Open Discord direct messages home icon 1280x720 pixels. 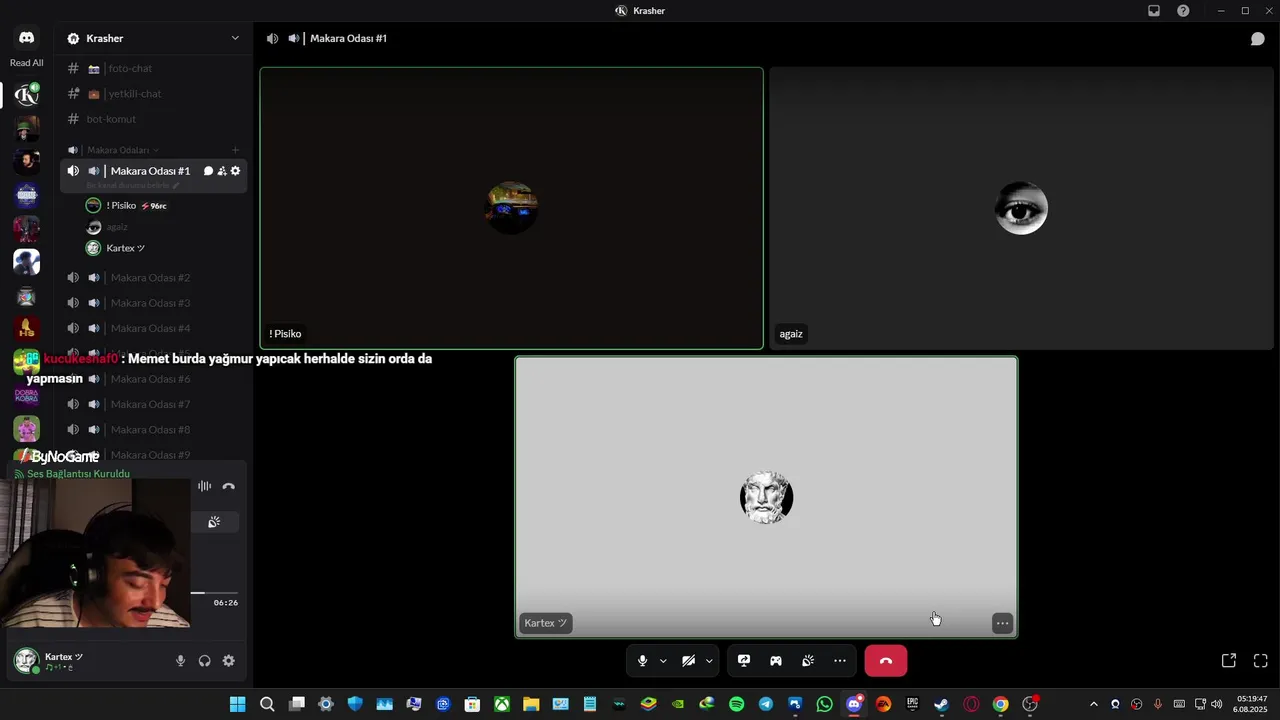[x=27, y=38]
